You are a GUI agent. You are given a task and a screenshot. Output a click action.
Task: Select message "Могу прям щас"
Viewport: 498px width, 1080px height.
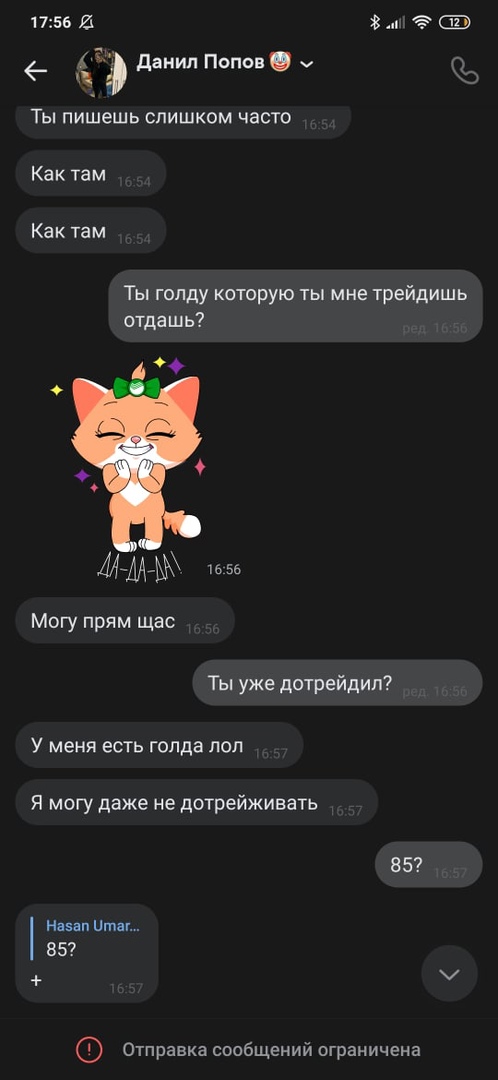click(125, 621)
